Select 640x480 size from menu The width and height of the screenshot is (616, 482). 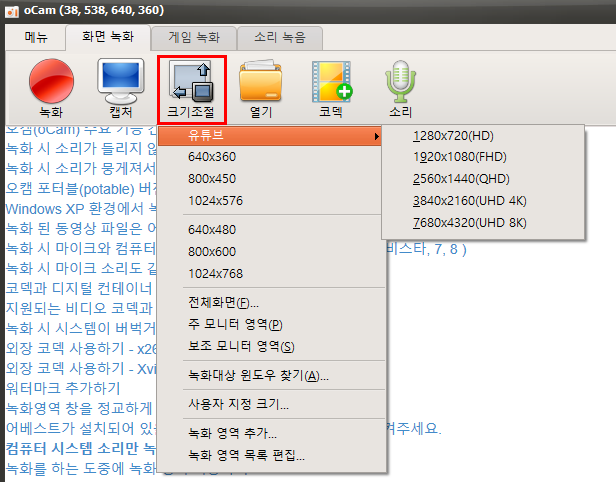(270, 229)
